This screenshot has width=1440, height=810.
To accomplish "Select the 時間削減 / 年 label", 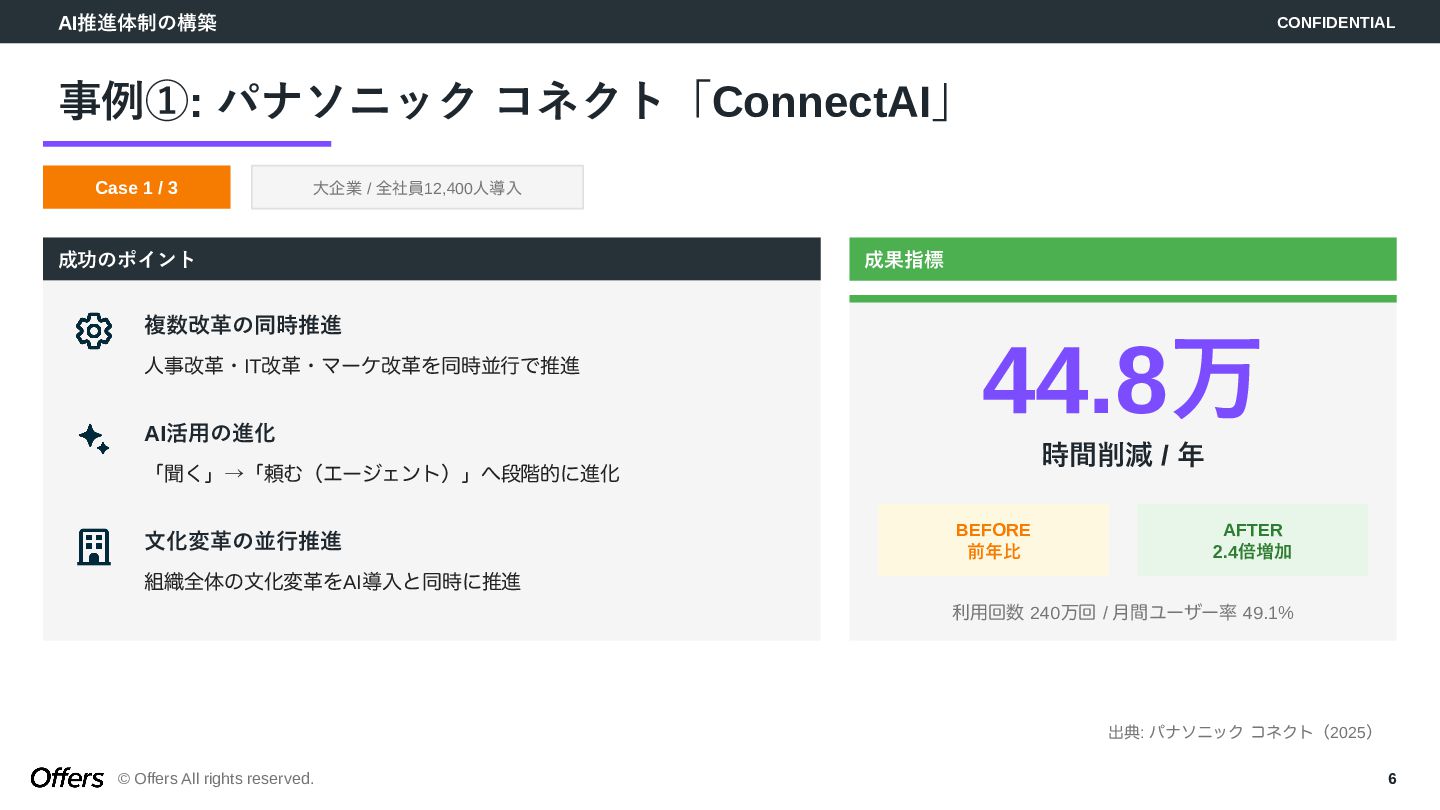I will tap(1122, 455).
